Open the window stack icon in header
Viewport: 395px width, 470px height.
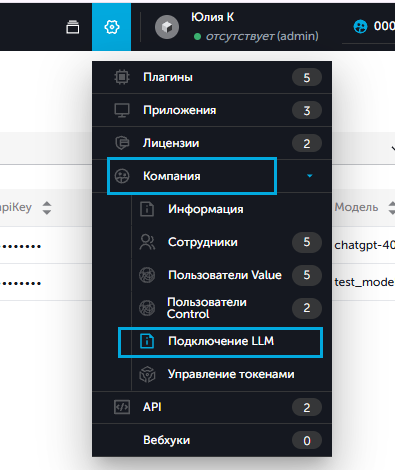click(x=73, y=27)
